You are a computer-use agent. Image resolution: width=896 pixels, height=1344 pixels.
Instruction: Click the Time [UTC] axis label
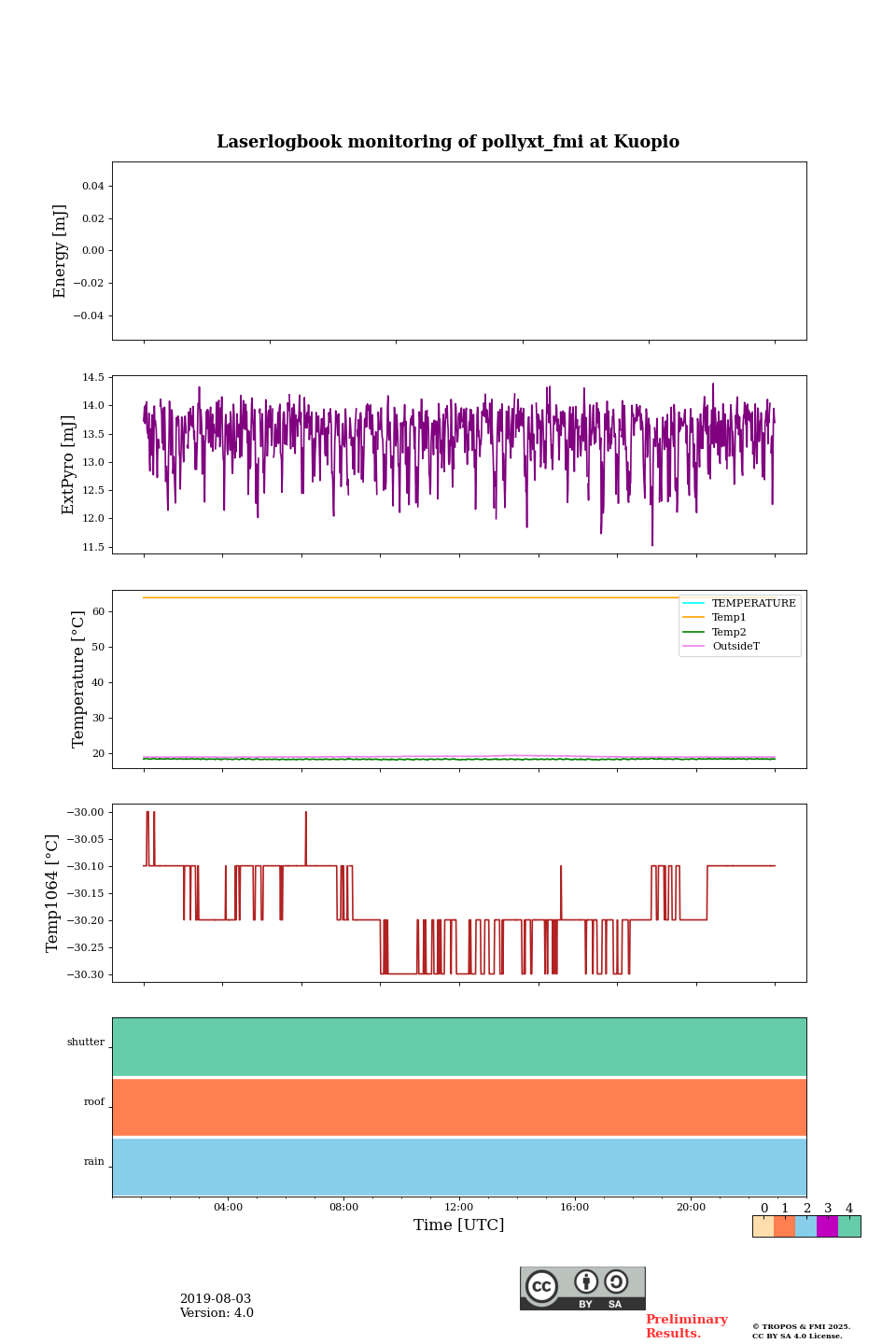tap(459, 1225)
